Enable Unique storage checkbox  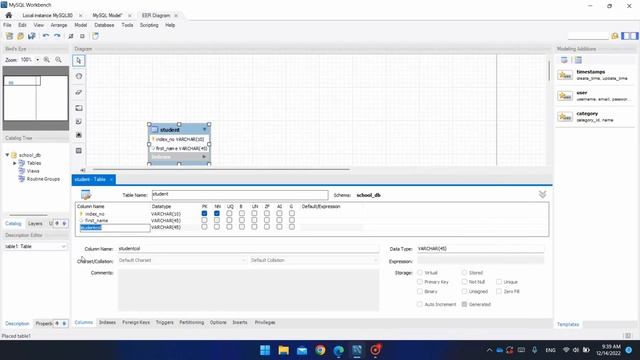pyautogui.click(x=499, y=282)
